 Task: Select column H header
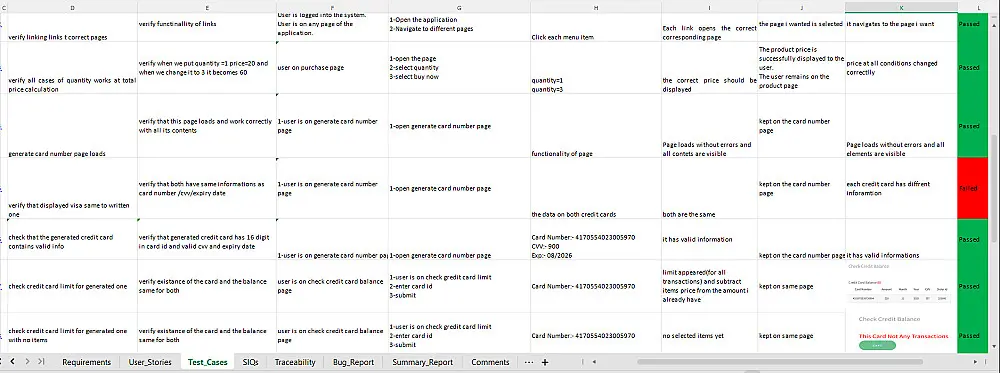click(x=596, y=7)
